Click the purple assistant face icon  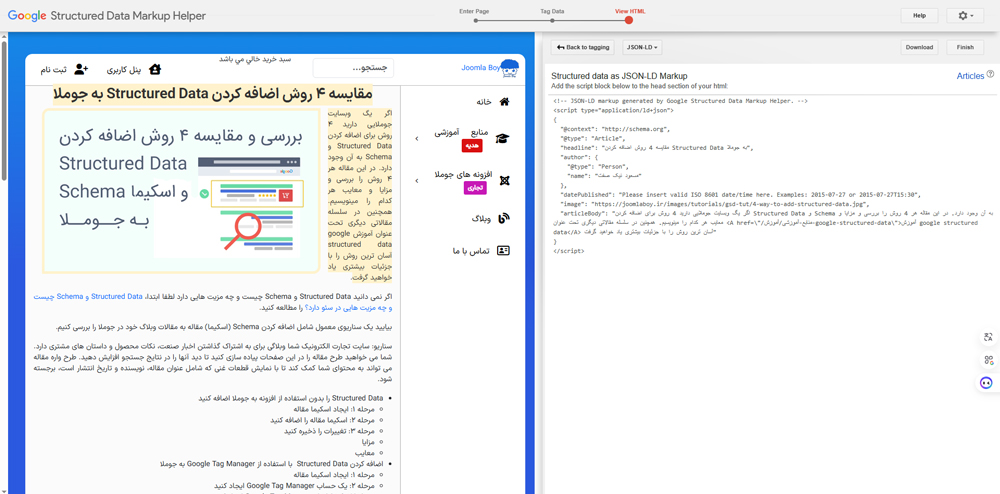[987, 383]
